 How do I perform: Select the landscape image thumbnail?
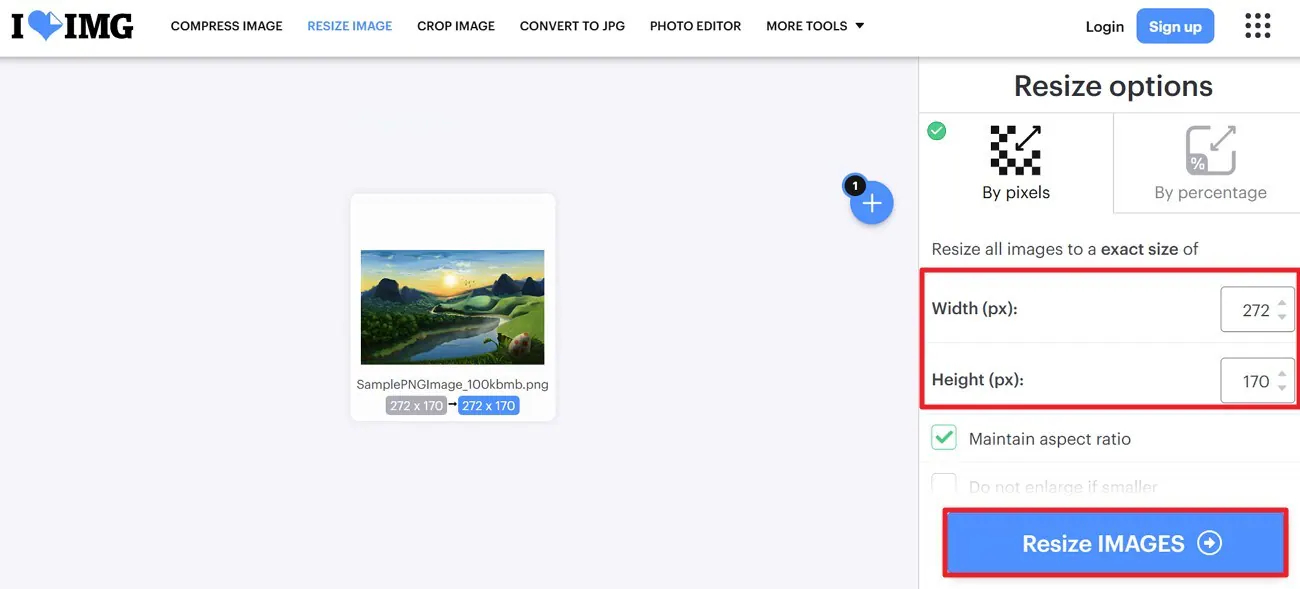[x=453, y=307]
